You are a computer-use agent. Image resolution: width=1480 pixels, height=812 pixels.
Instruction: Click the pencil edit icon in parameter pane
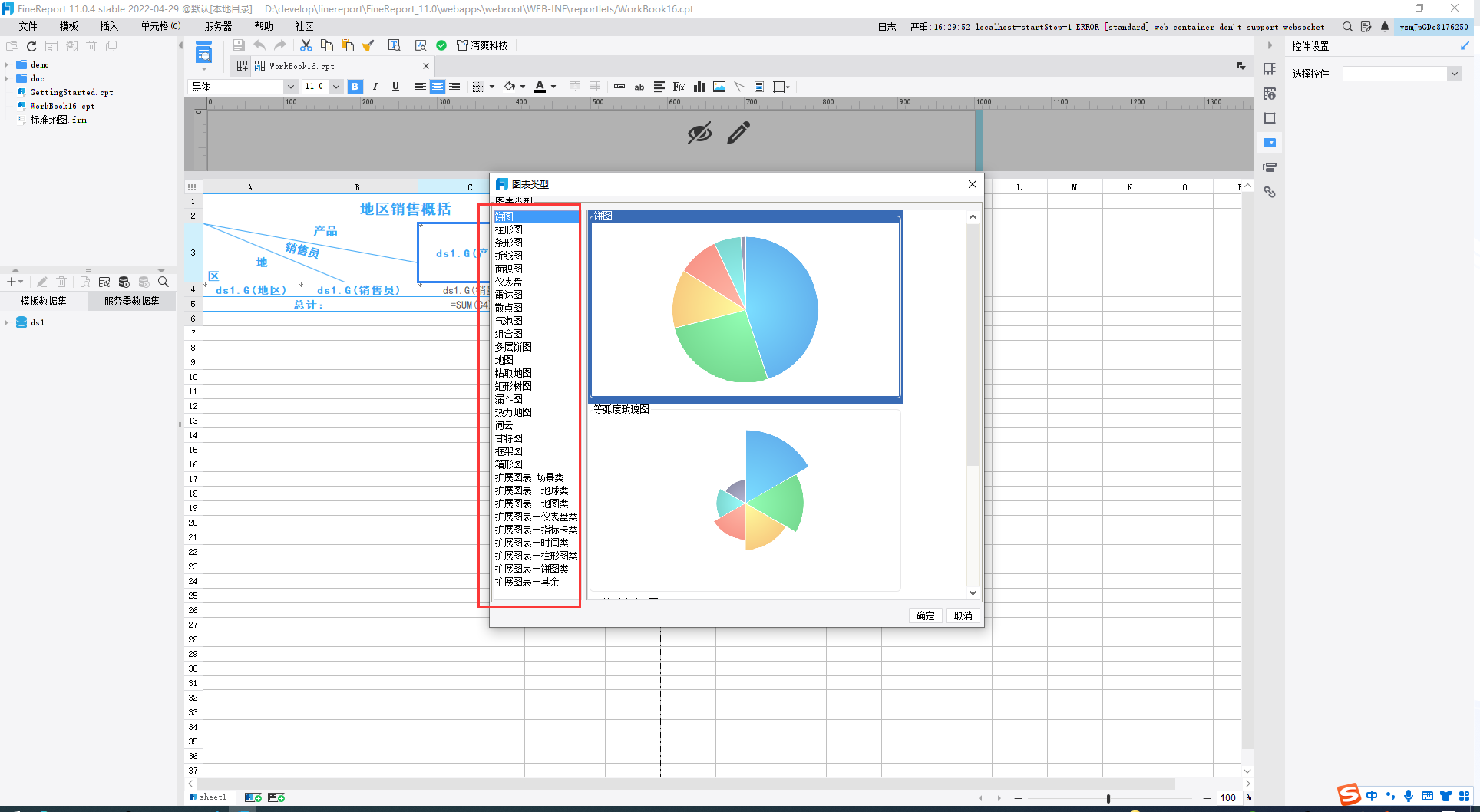(x=738, y=133)
